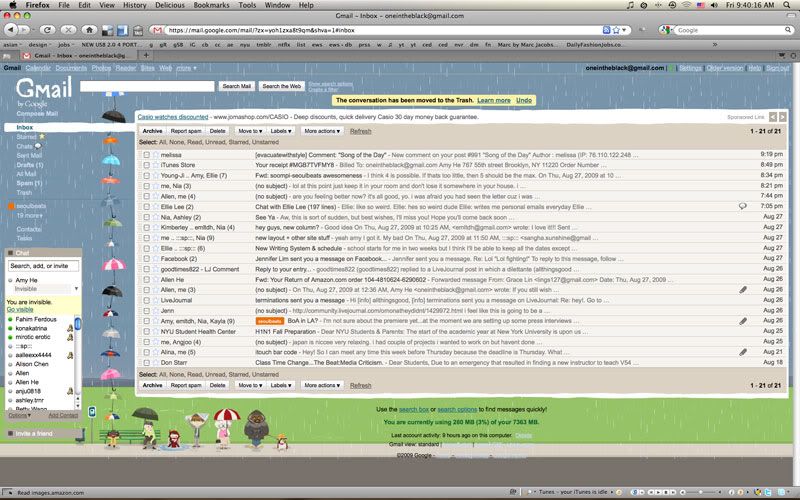Viewport: 800px width, 500px height.
Task: Click the Go visible chat link
Action: point(20,310)
